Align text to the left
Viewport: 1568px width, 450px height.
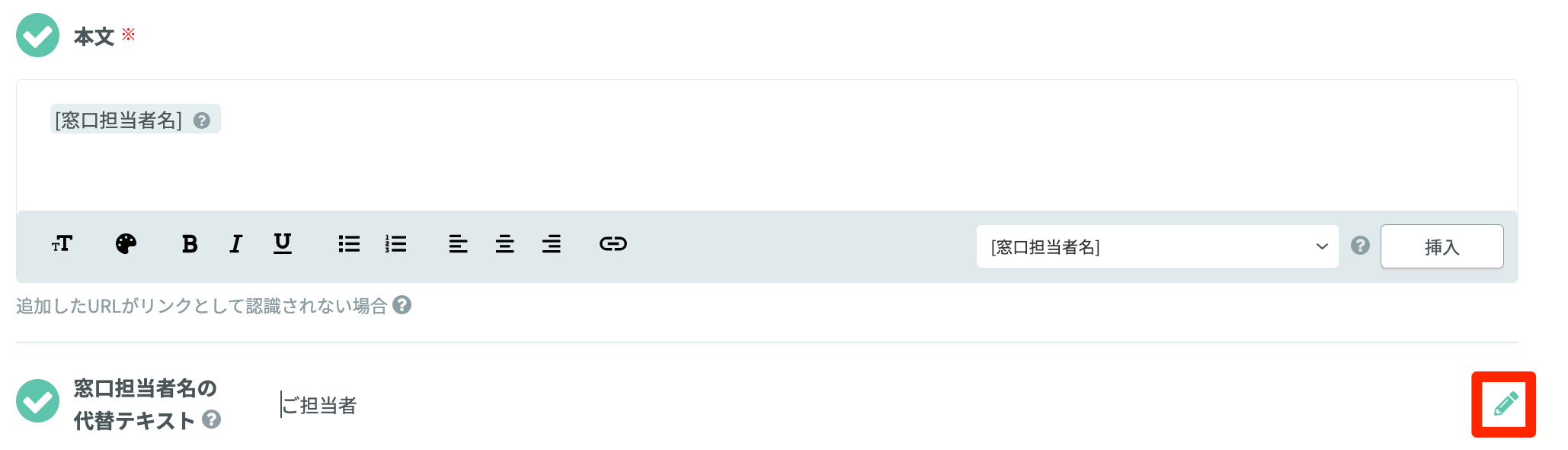click(x=458, y=244)
